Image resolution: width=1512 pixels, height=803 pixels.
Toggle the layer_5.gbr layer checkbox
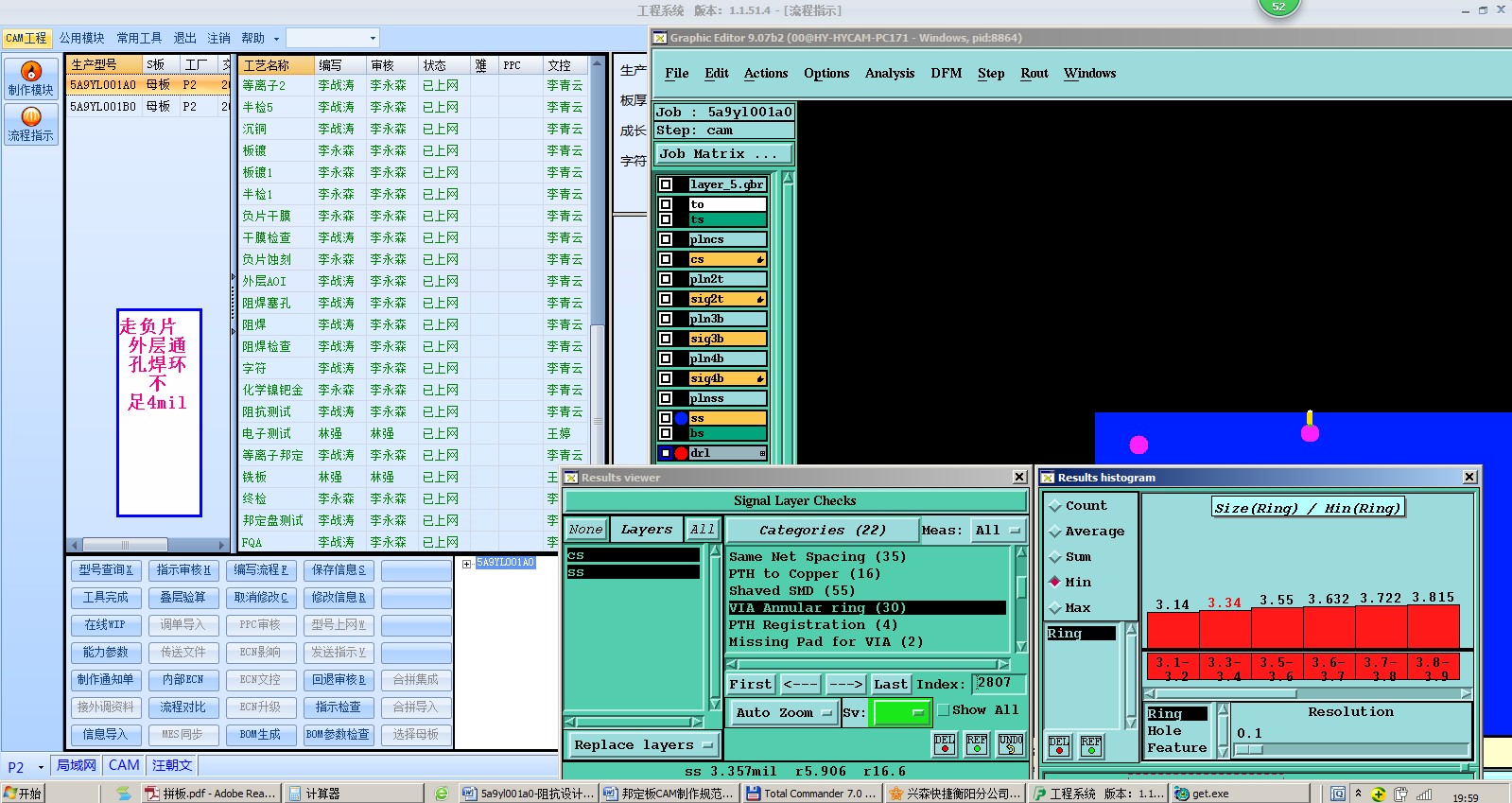[666, 184]
